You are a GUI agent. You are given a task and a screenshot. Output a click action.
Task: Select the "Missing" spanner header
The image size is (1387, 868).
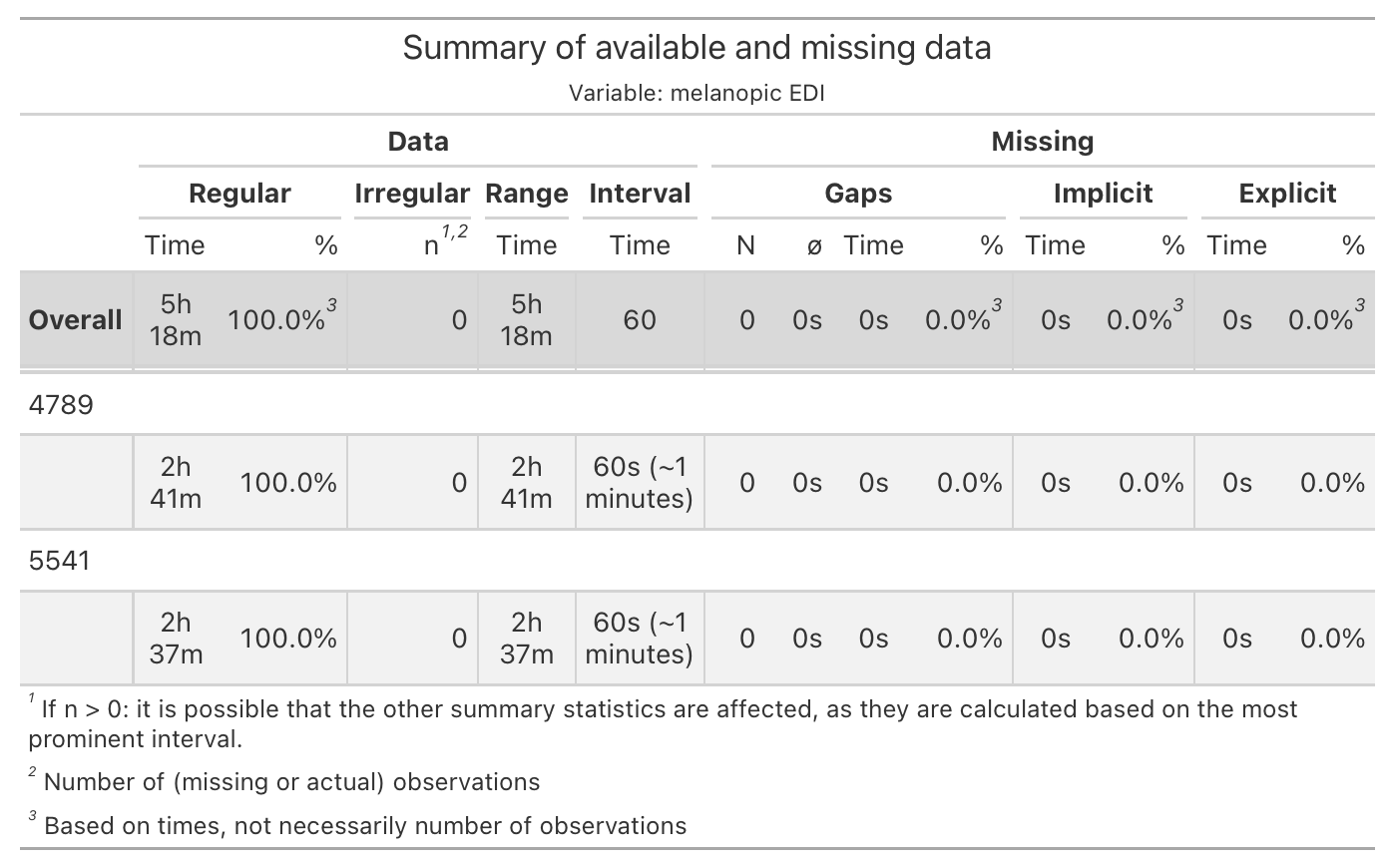1042,142
